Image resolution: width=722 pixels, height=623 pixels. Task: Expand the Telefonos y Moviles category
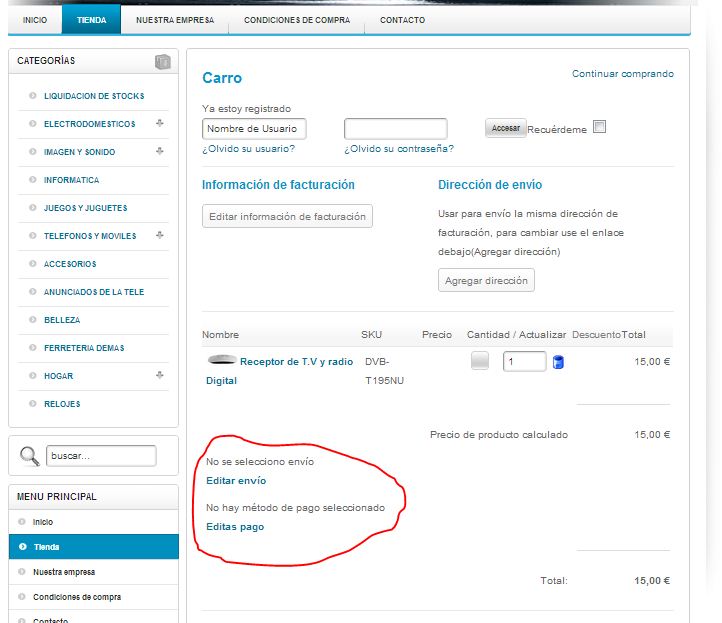coord(160,235)
